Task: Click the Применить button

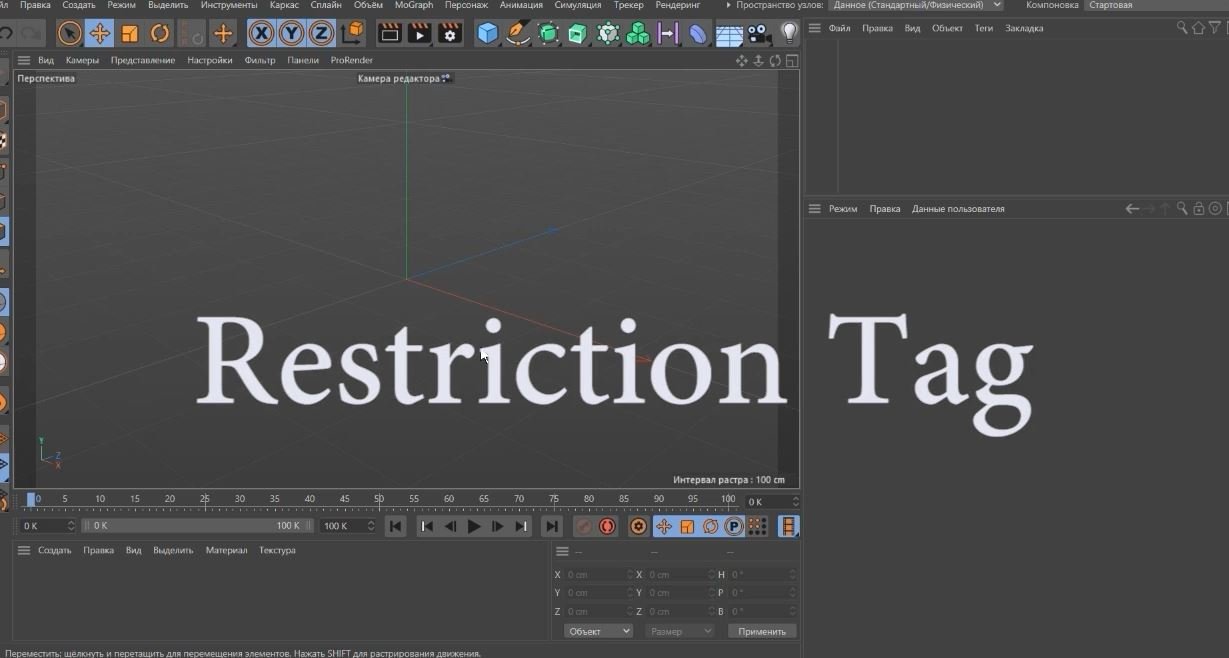Action: coord(762,631)
